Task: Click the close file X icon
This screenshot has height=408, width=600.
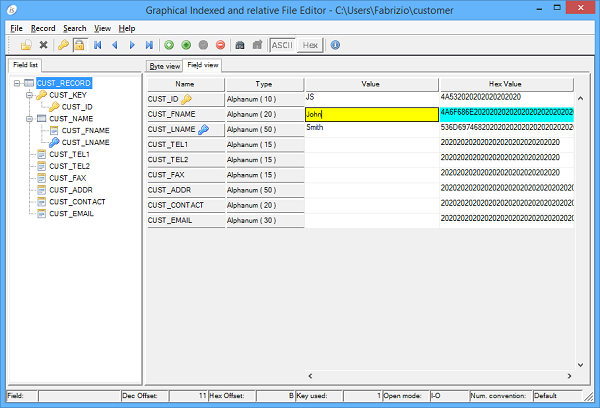Action: tap(44, 45)
